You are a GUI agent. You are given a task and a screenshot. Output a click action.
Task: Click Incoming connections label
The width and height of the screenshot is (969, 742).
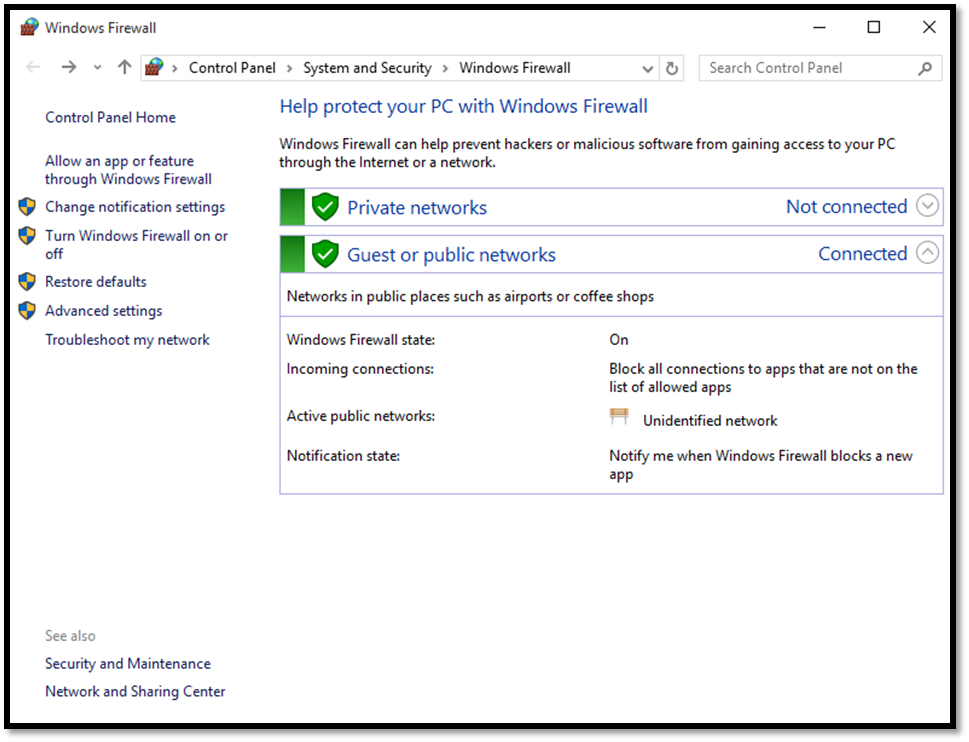(x=360, y=369)
